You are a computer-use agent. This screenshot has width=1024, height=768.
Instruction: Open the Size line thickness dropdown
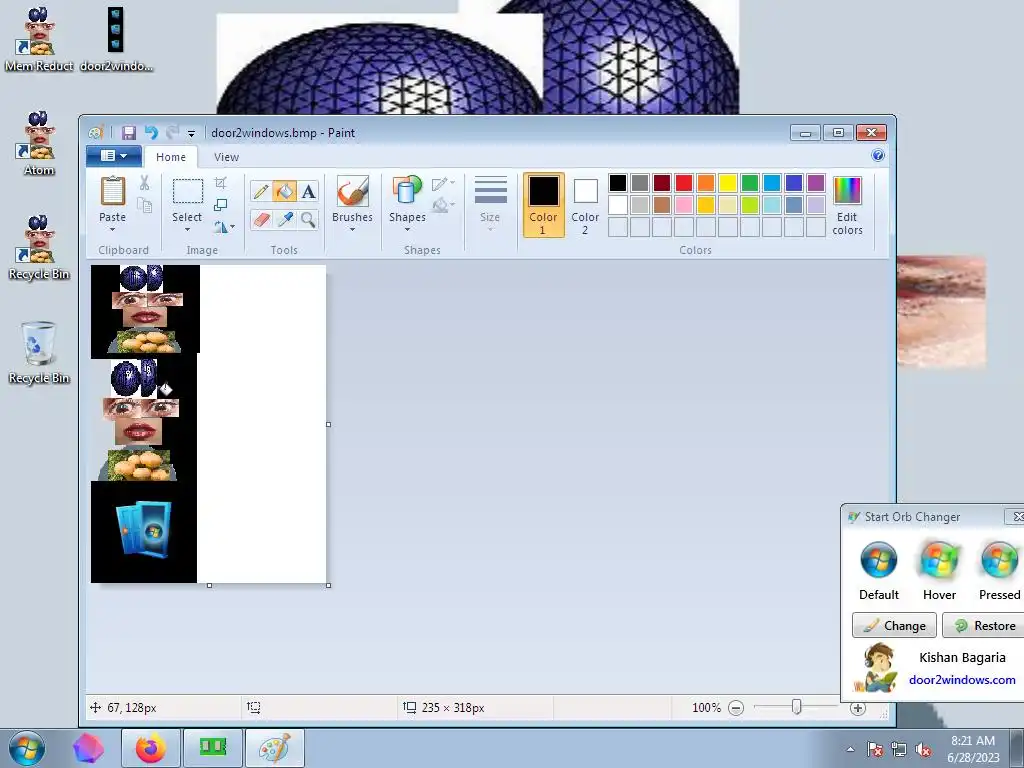[x=490, y=203]
